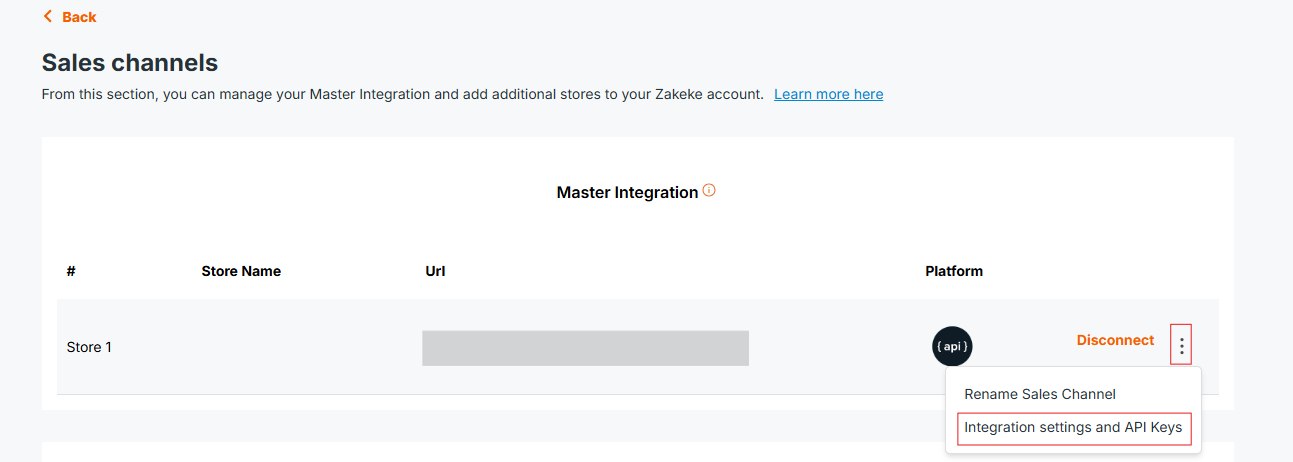Disconnect the Store 1 integration
This screenshot has width=1293, height=462.
coord(1115,340)
